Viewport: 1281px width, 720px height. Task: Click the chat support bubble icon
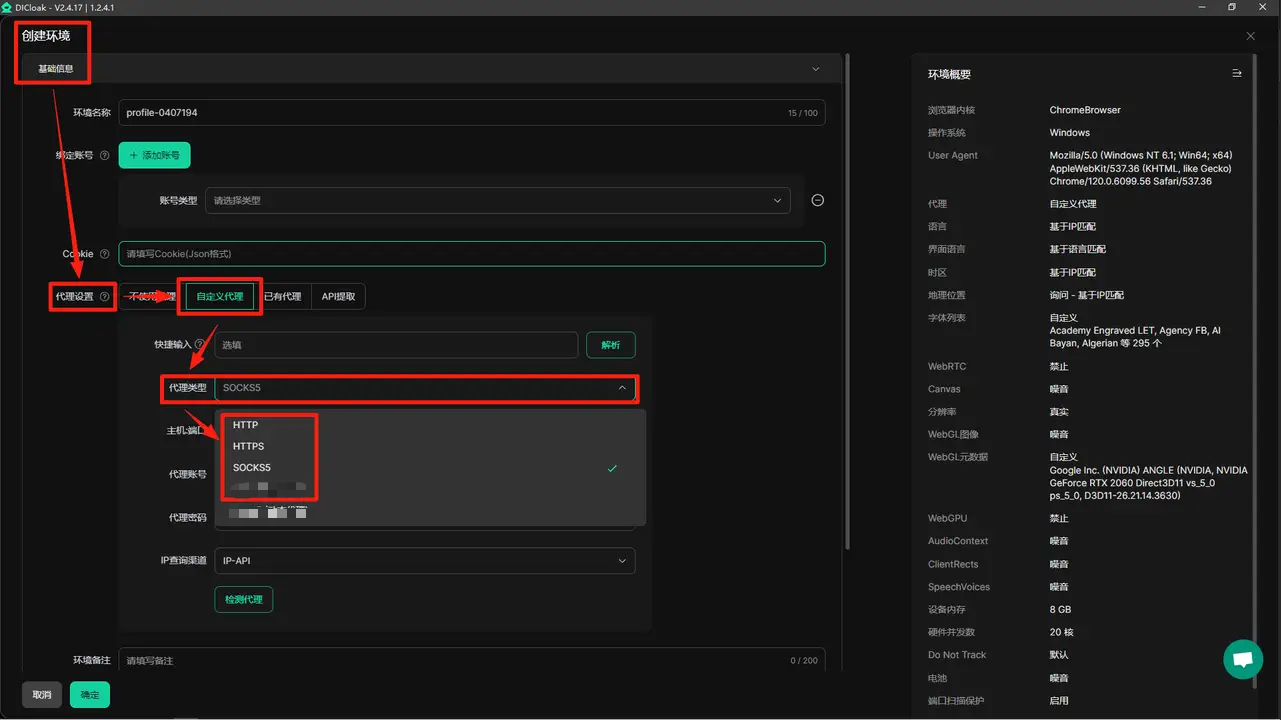coord(1243,660)
